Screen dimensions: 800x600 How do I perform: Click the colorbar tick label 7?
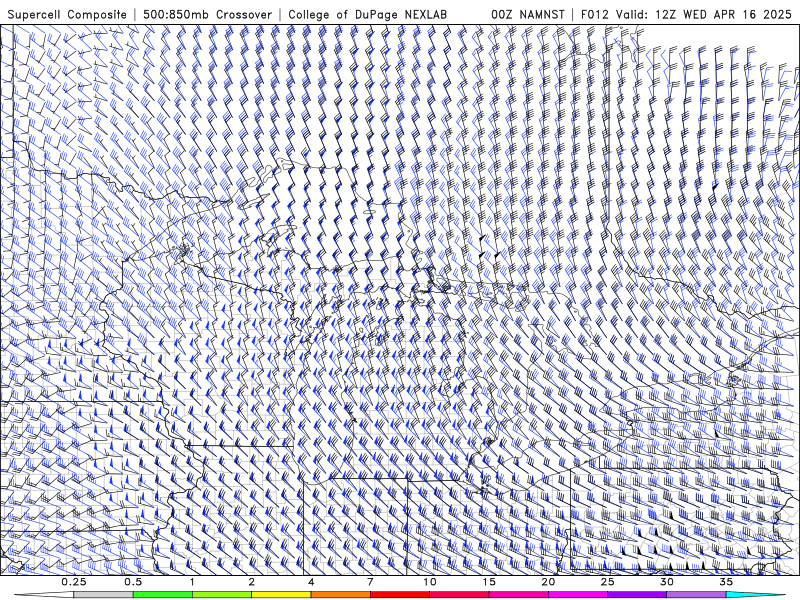370,582
